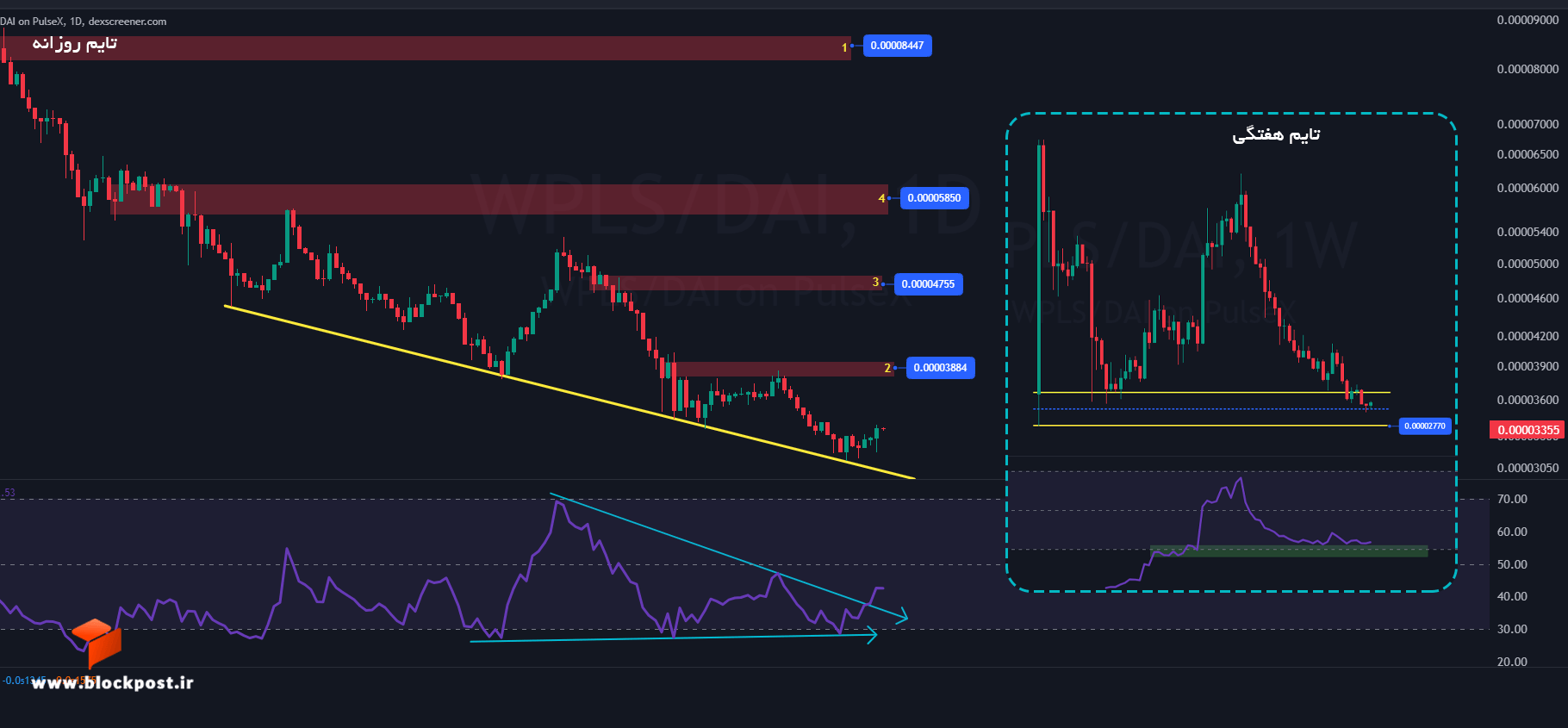Screen dimensions: 1568x728
Task: Click the cyan arrowhead on descending RSI trendline
Action: [901, 615]
